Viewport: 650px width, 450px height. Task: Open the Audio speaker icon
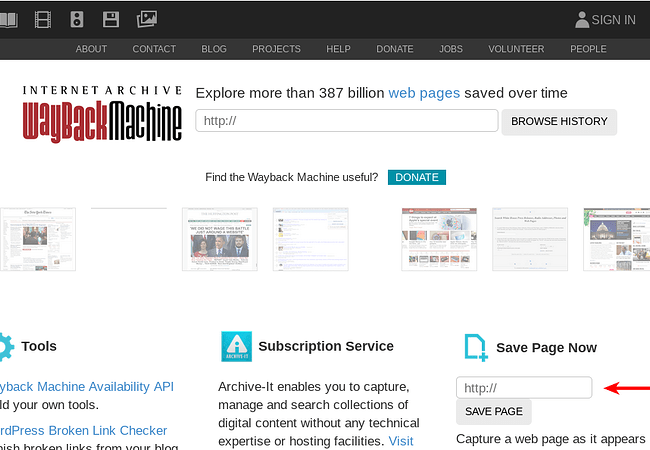(77, 19)
